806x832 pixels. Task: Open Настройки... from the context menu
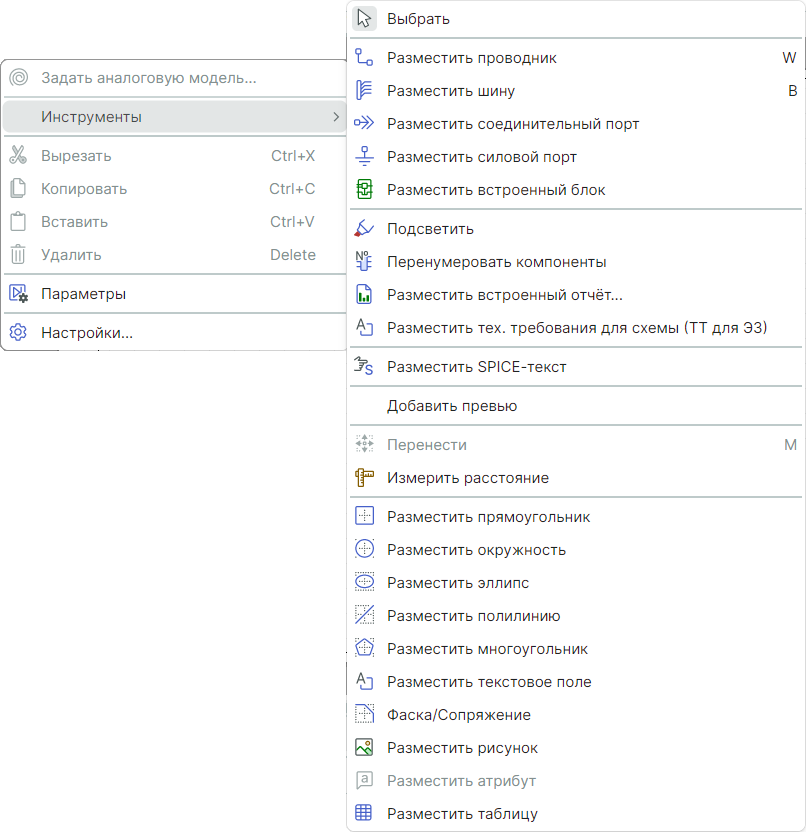point(87,333)
